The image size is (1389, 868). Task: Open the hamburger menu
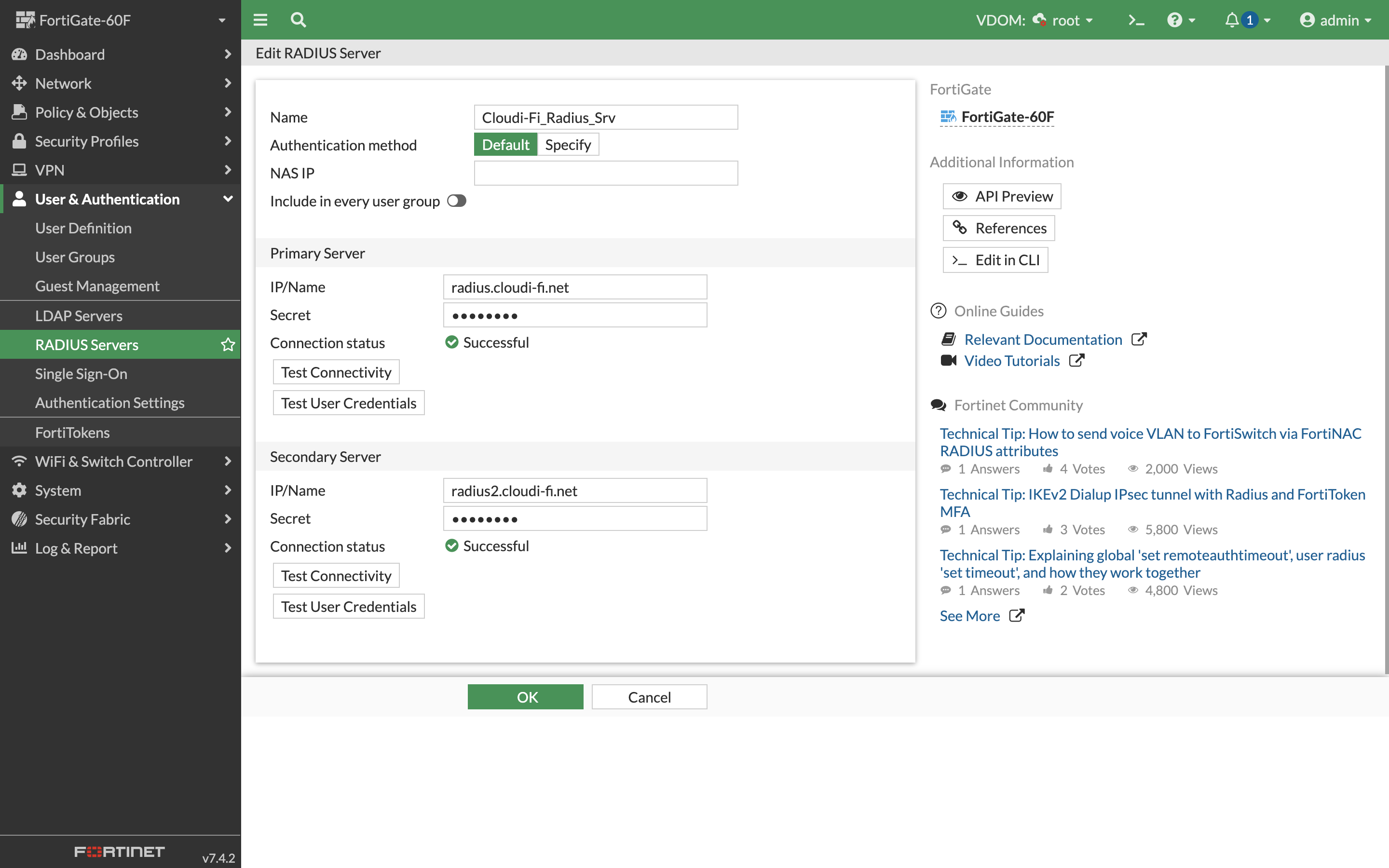click(x=260, y=19)
